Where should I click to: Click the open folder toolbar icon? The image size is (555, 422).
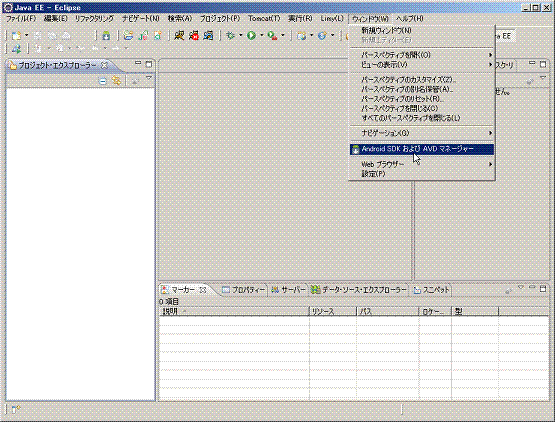coord(128,35)
